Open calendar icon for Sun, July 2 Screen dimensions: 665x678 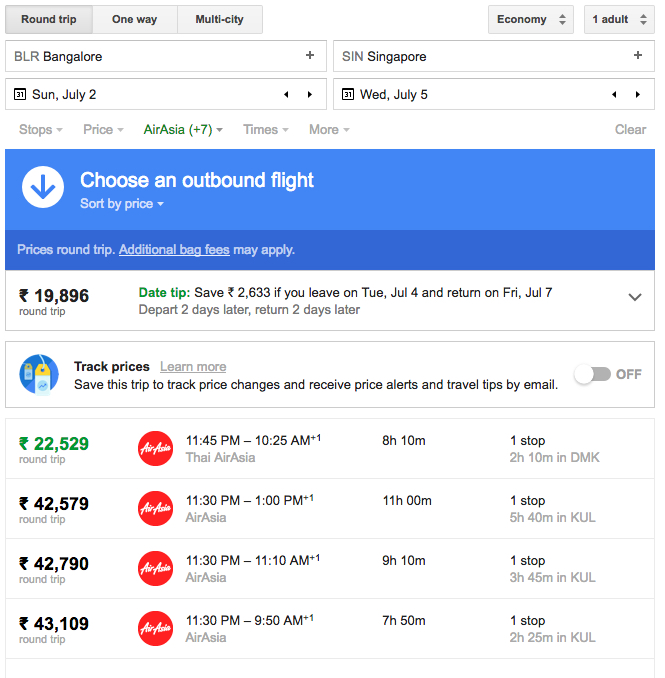(x=20, y=94)
